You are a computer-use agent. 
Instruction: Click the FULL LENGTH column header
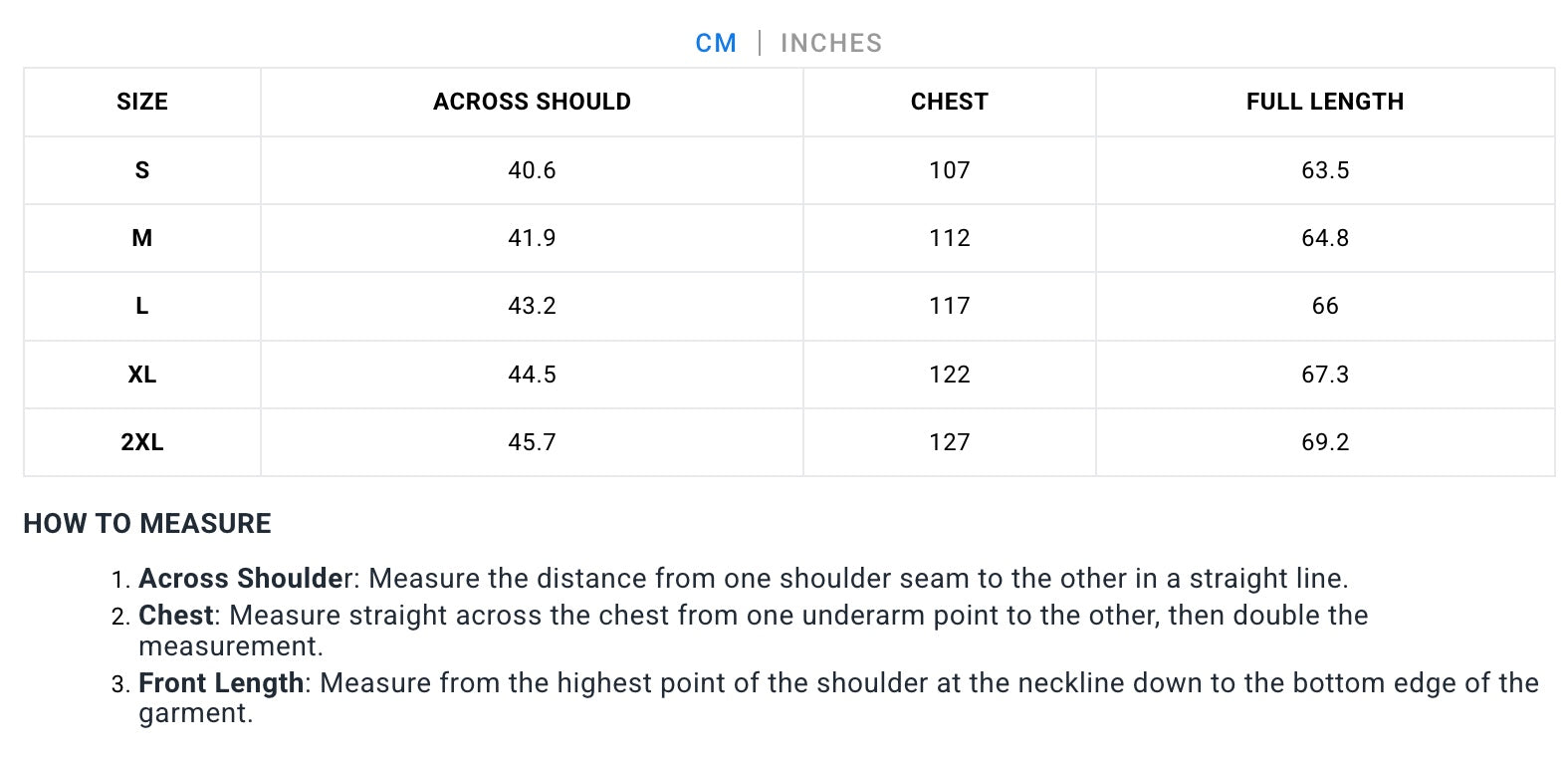[x=1324, y=102]
